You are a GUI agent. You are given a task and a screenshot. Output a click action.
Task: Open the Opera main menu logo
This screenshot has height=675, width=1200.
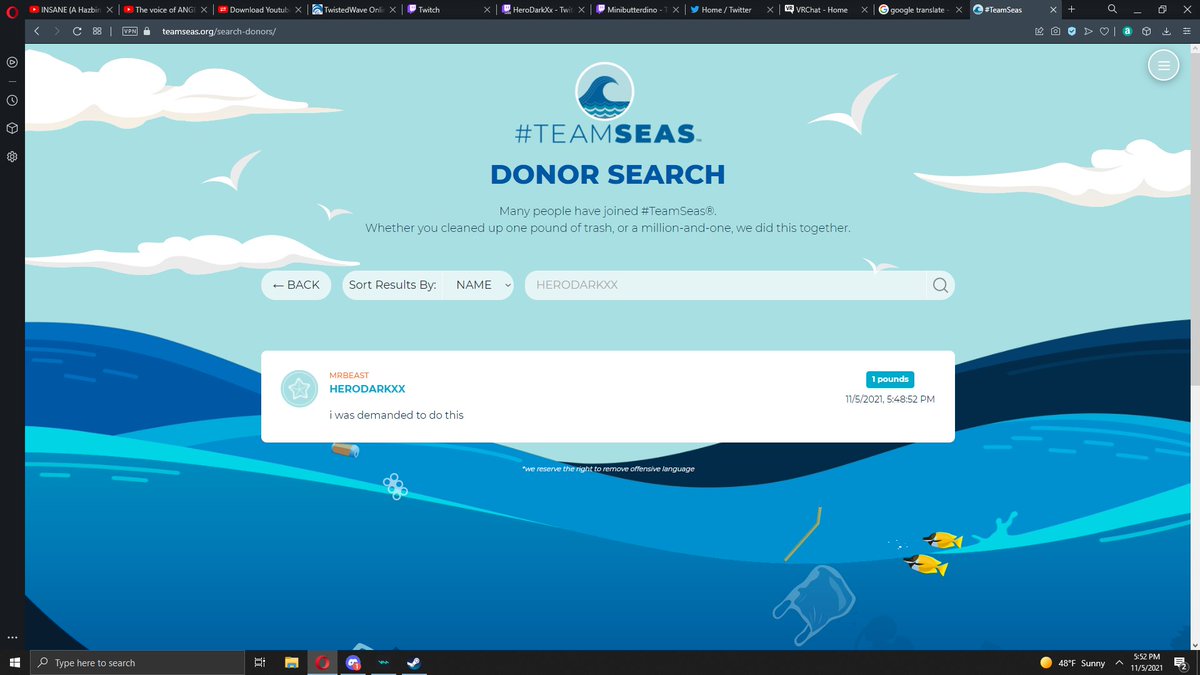pos(12,10)
